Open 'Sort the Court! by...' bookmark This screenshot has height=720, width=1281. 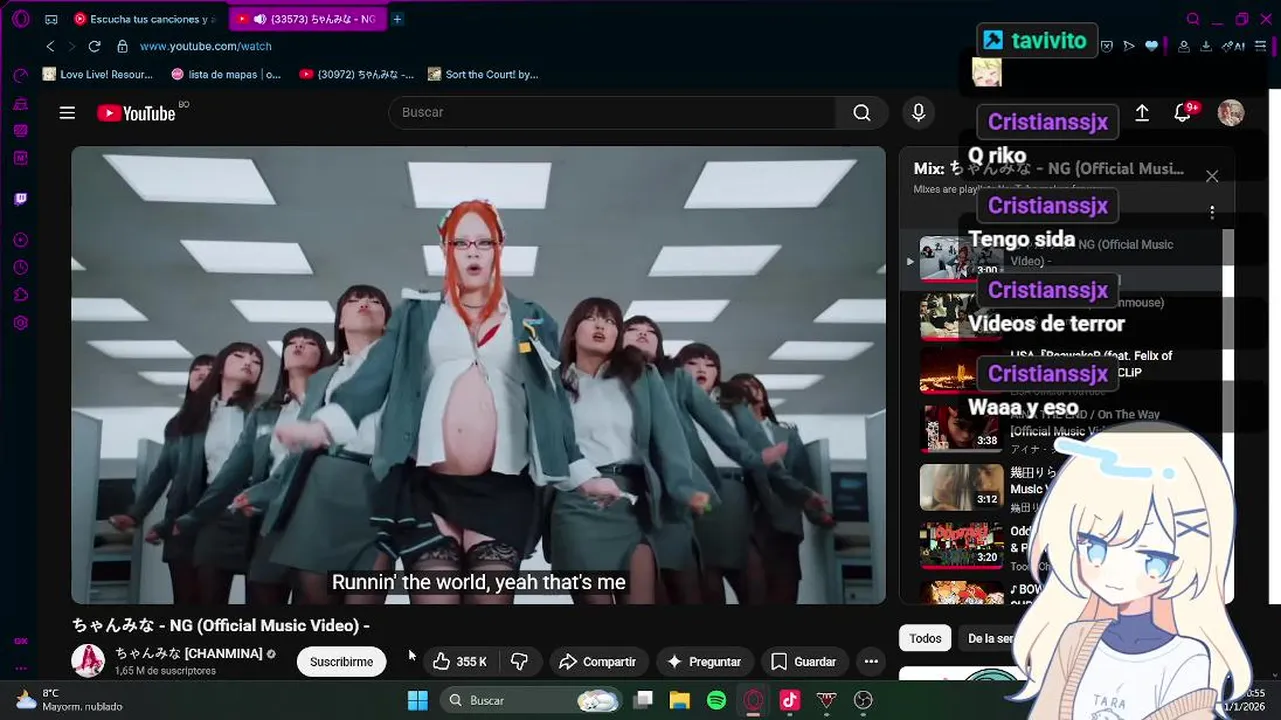coord(483,74)
